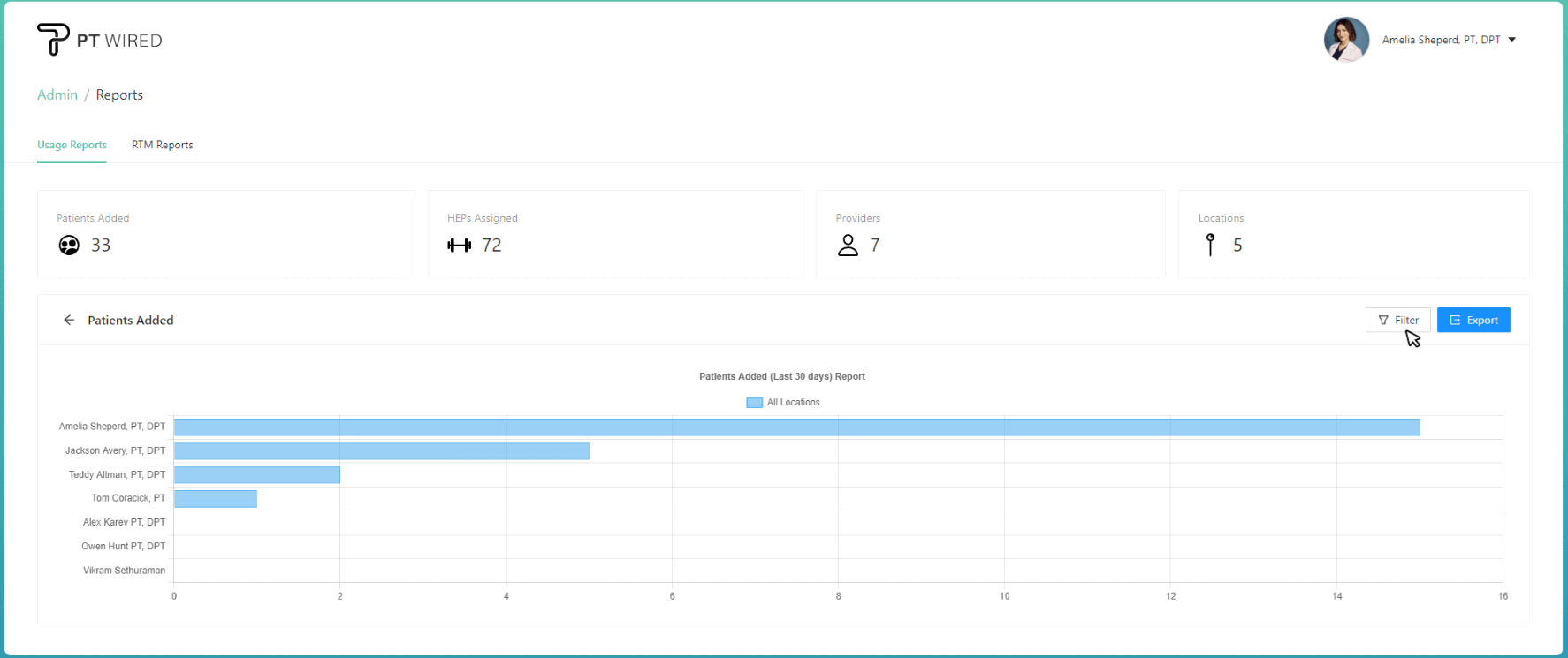1568x658 pixels.
Task: Click the Locations pin icon
Action: coord(1210,245)
